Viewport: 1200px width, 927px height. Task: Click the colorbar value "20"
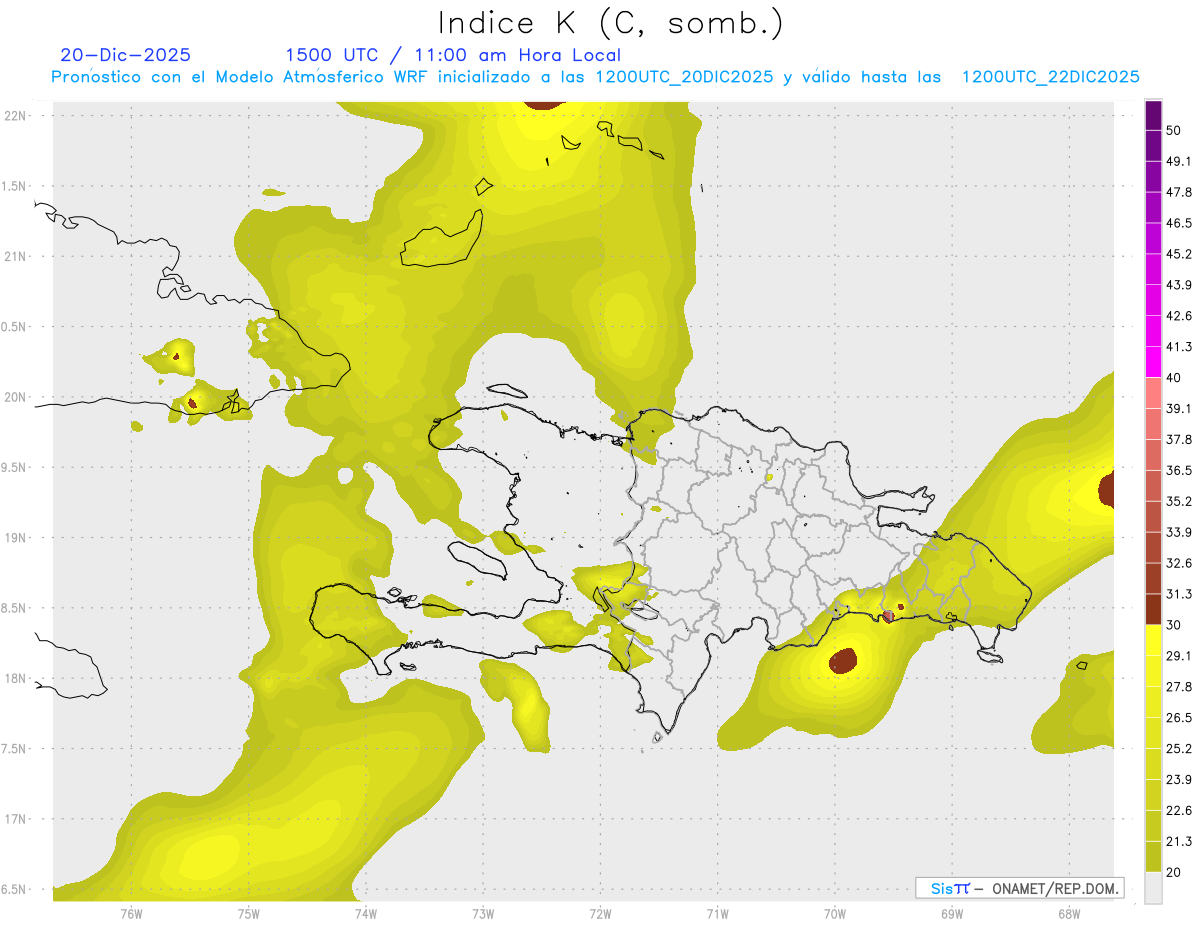click(x=1174, y=872)
